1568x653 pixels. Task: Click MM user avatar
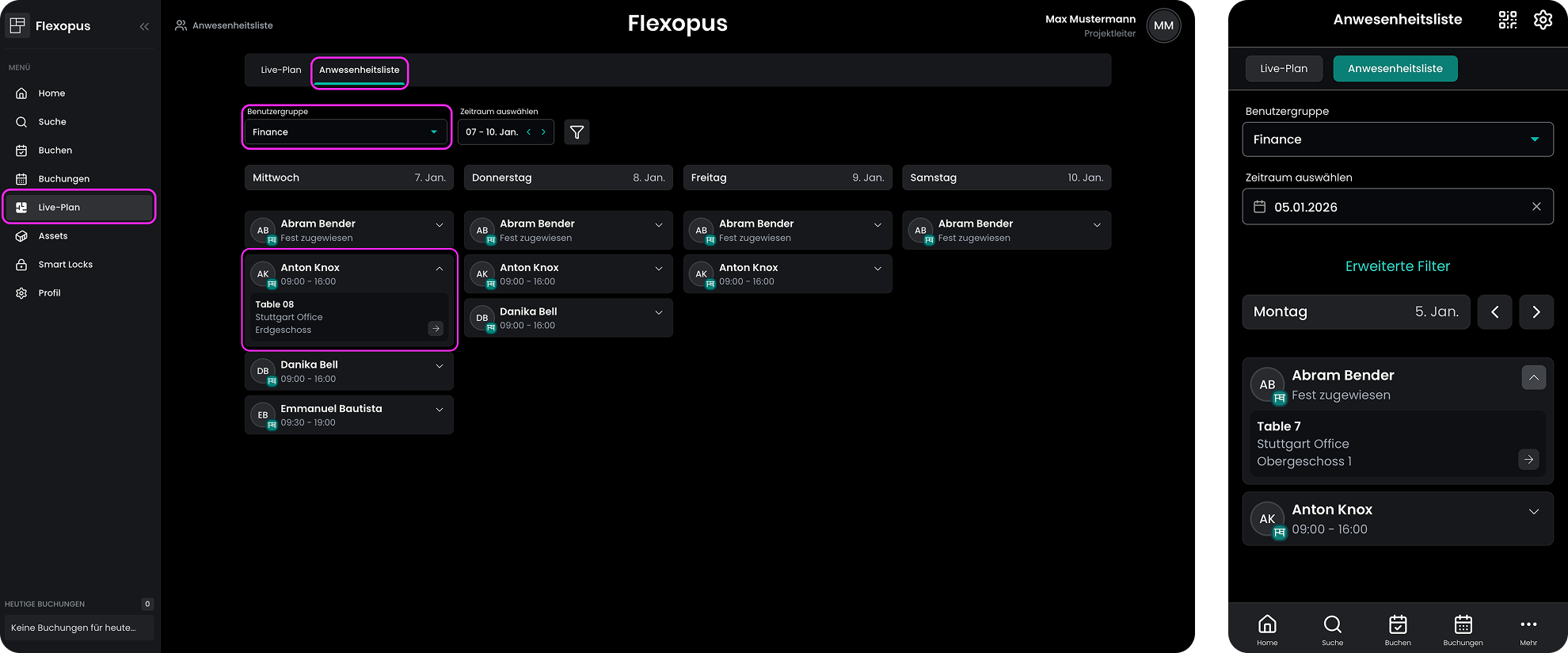[1163, 25]
